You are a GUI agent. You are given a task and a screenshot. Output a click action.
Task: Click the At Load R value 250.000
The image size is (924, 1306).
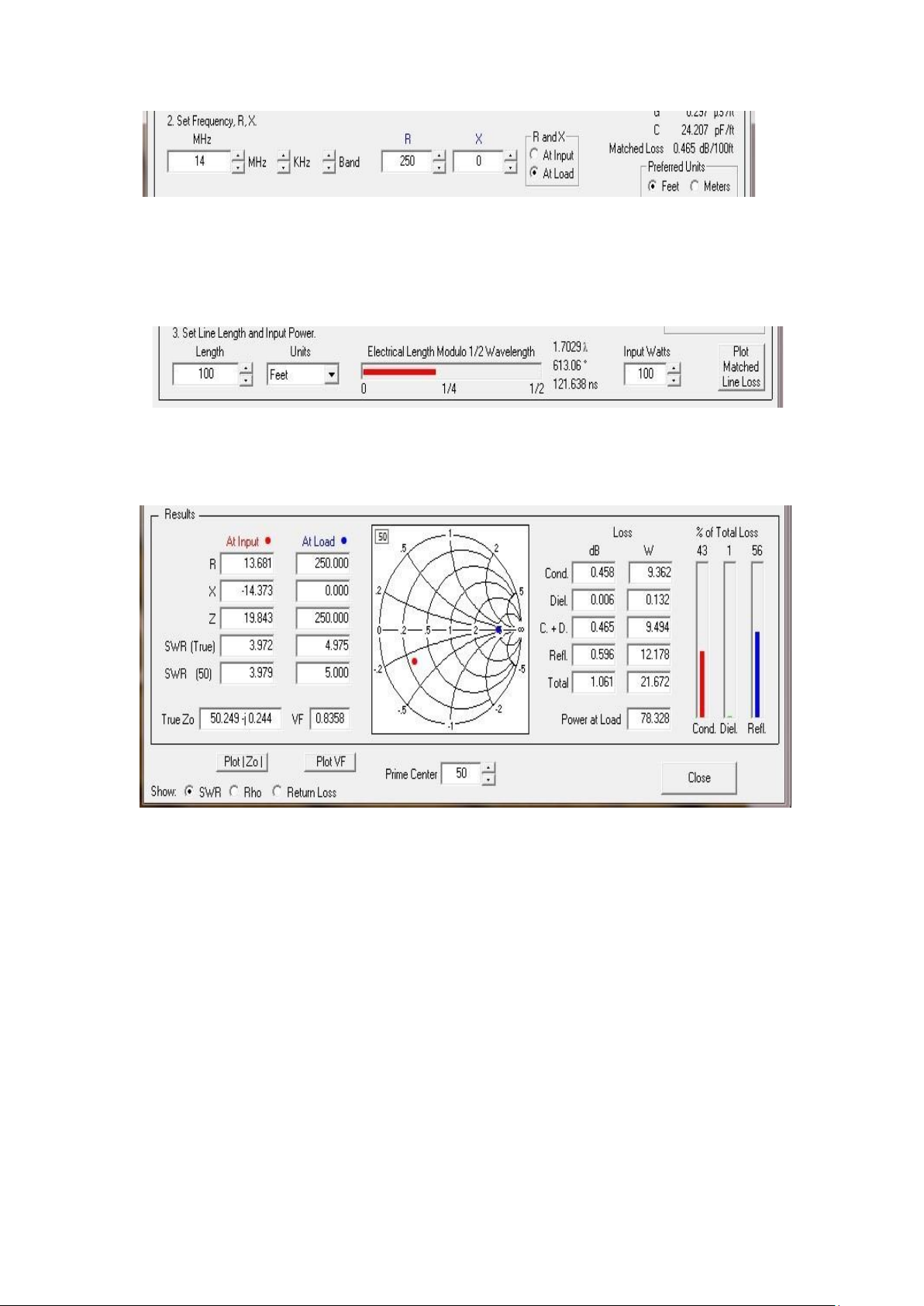click(x=323, y=563)
